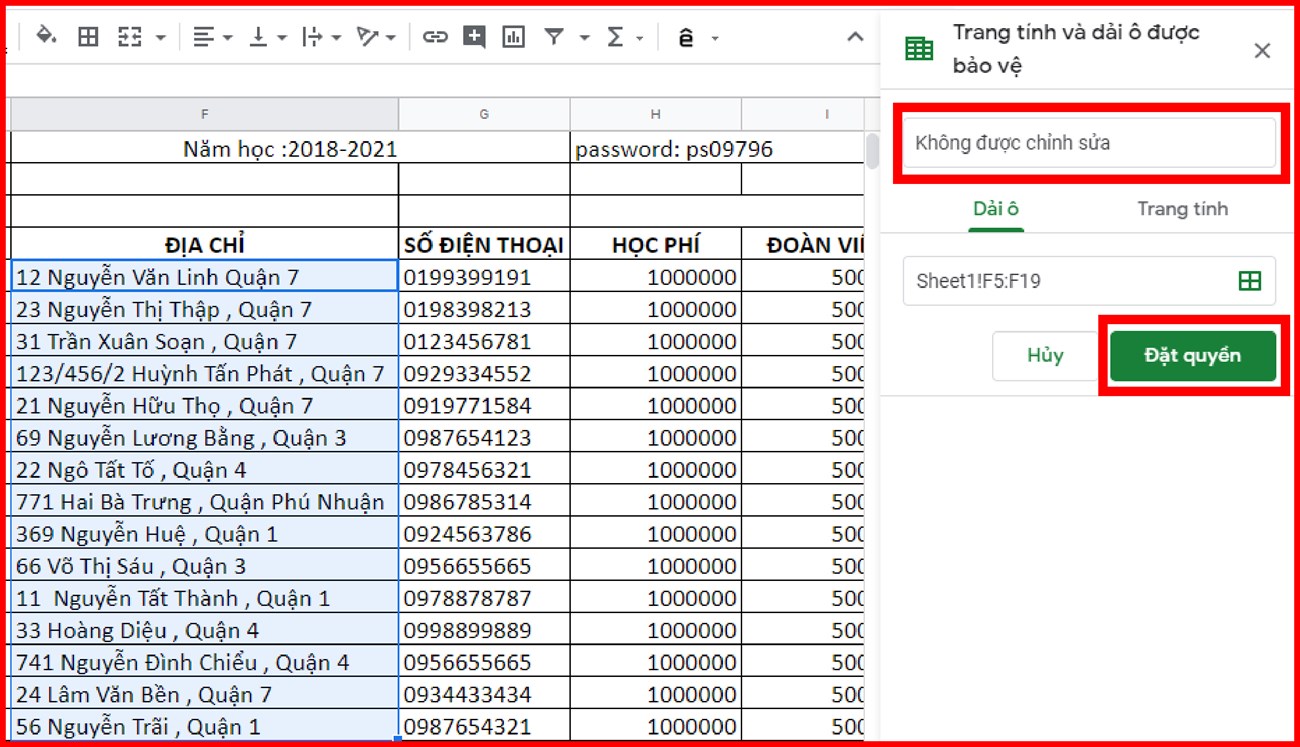Open the borders tool

tap(88, 37)
